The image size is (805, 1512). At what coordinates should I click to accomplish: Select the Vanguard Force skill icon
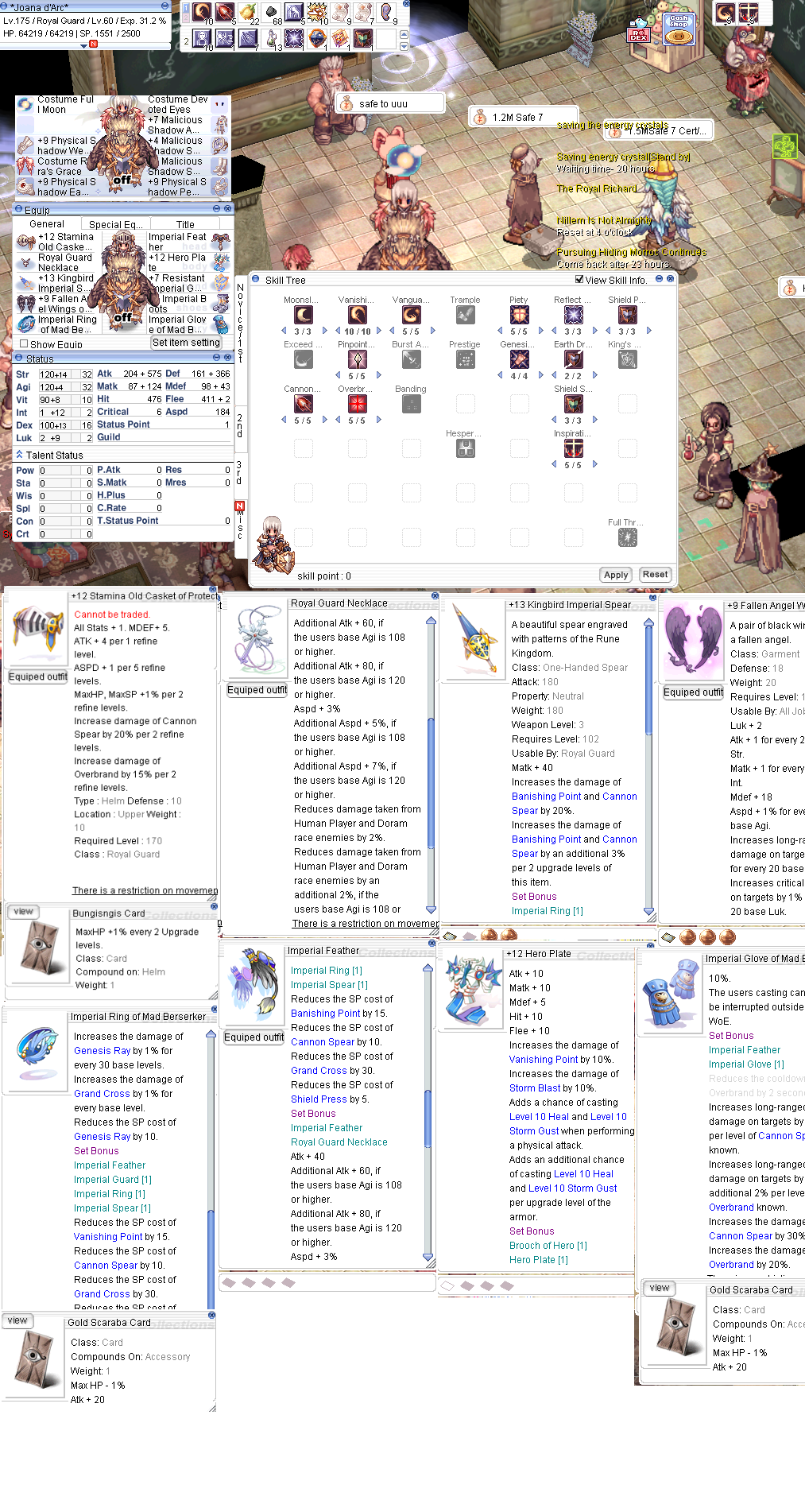pyautogui.click(x=411, y=315)
